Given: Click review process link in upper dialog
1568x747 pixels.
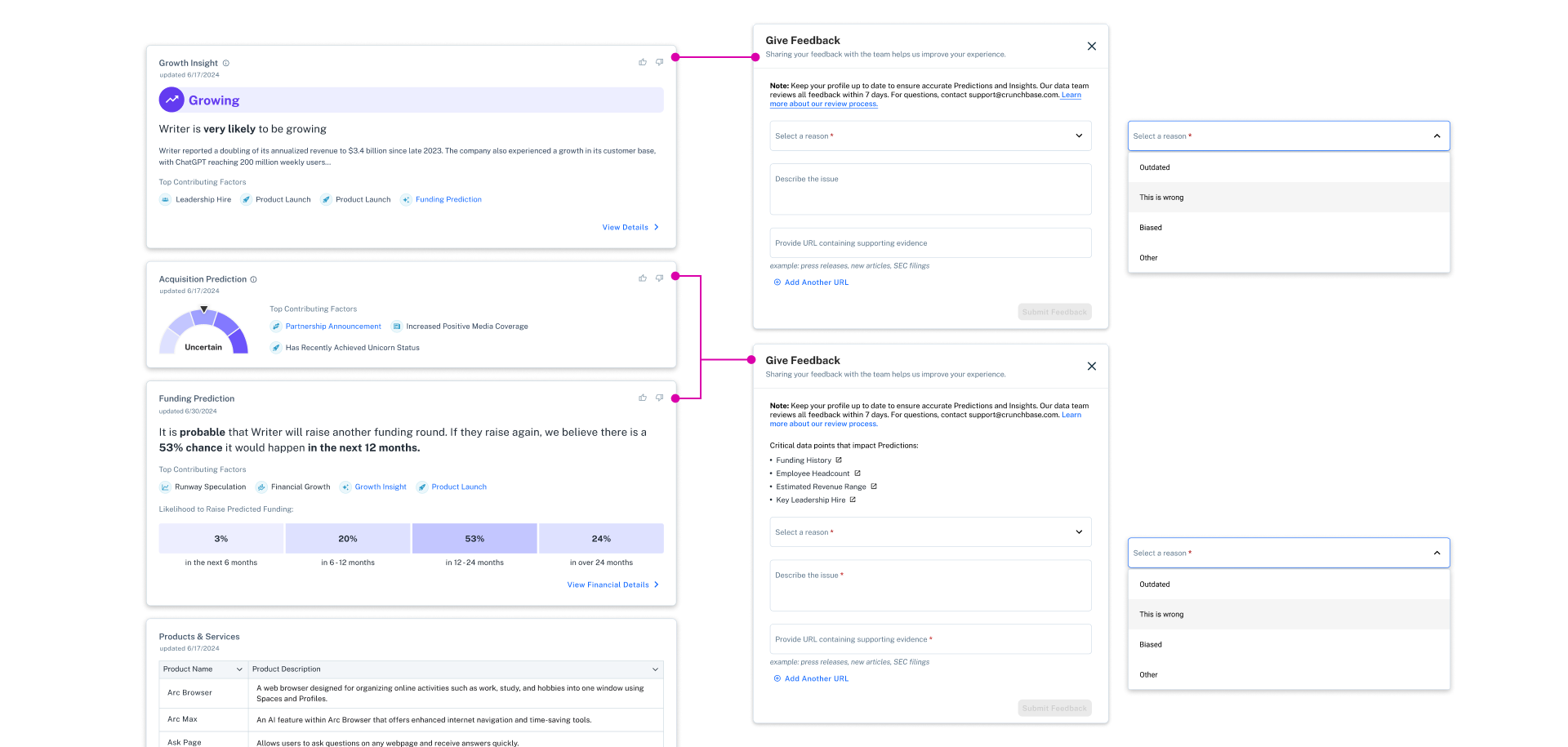Looking at the screenshot, I should [824, 104].
